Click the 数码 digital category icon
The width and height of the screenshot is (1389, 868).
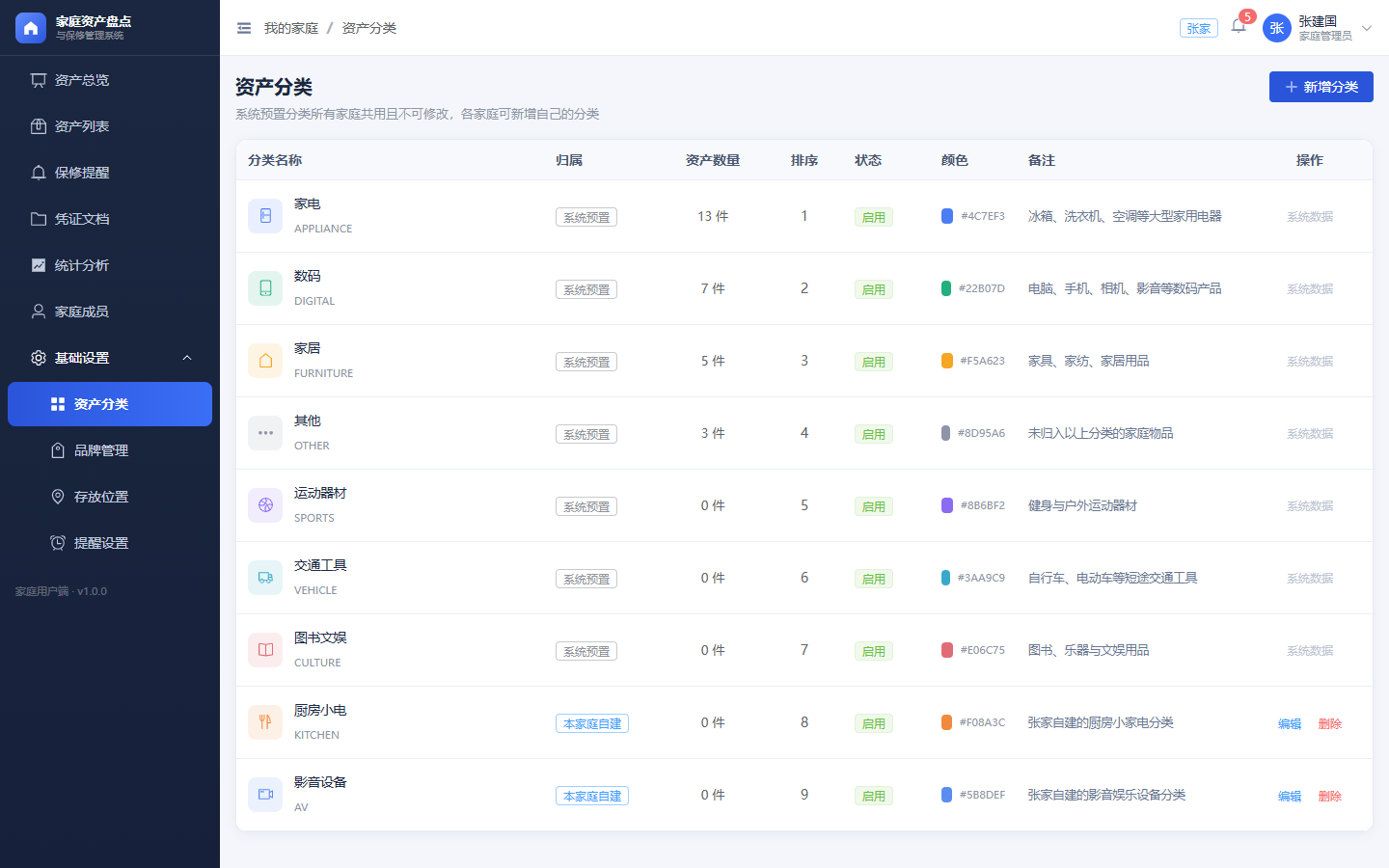[265, 288]
